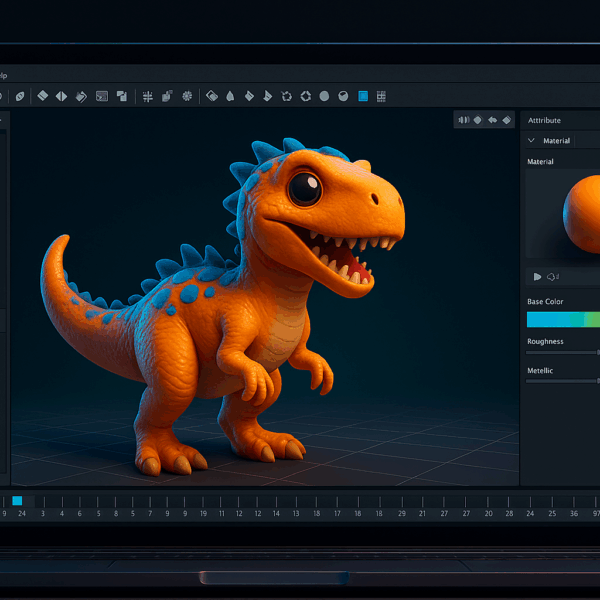The height and width of the screenshot is (600, 600).
Task: Click the blue playhead marker on the timeline
Action: coord(17,500)
